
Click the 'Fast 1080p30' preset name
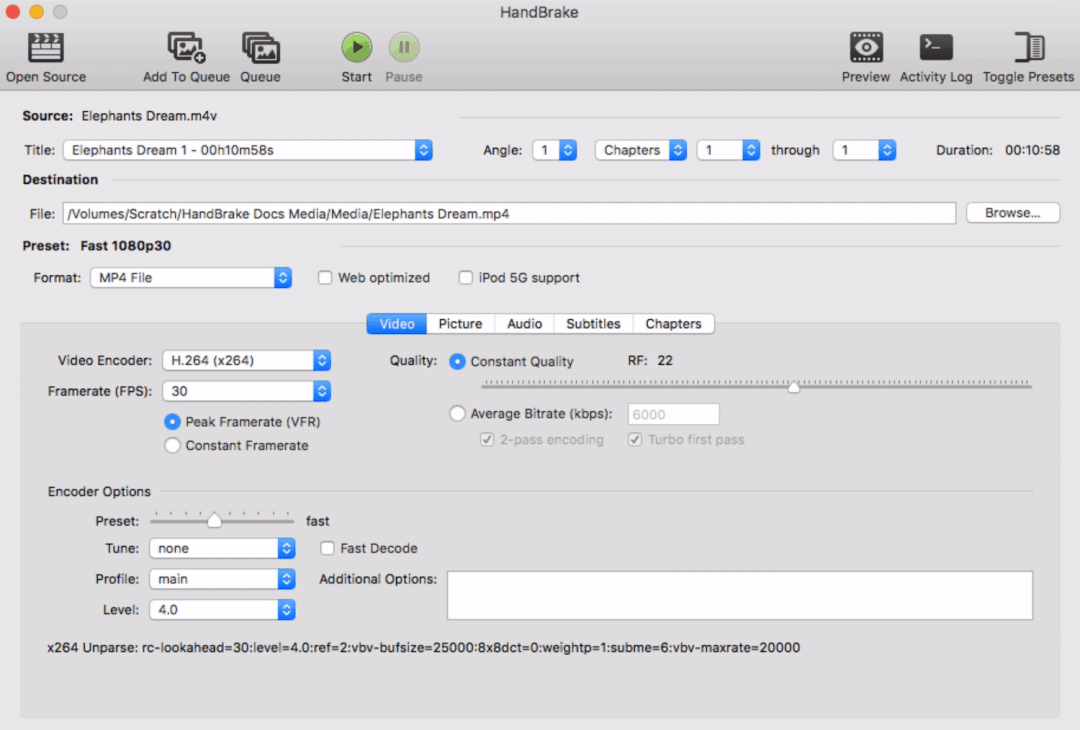(125, 246)
